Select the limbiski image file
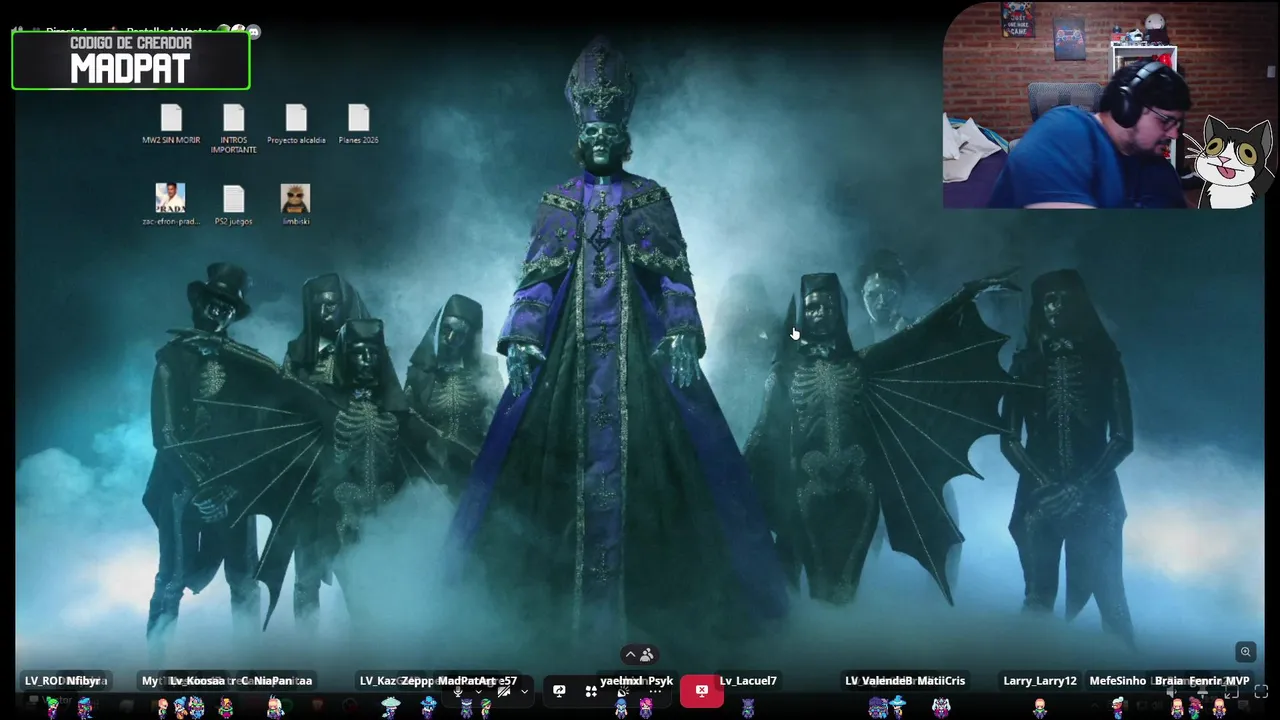 click(295, 204)
